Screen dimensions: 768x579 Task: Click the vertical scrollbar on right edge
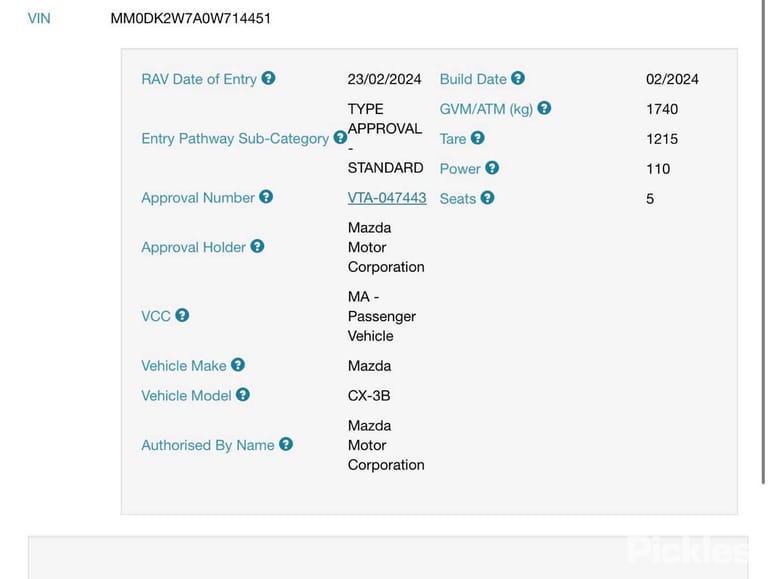pyautogui.click(x=763, y=242)
